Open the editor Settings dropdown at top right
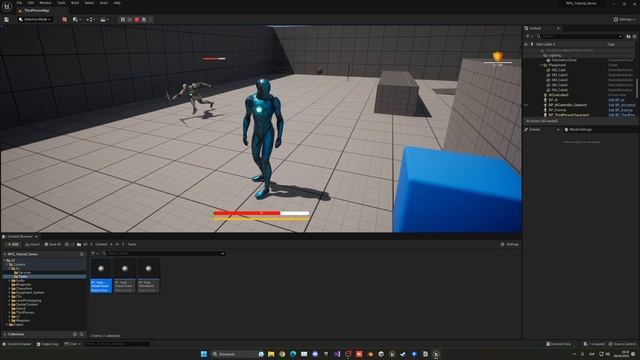Screen dimensions: 640x360 point(624,19)
